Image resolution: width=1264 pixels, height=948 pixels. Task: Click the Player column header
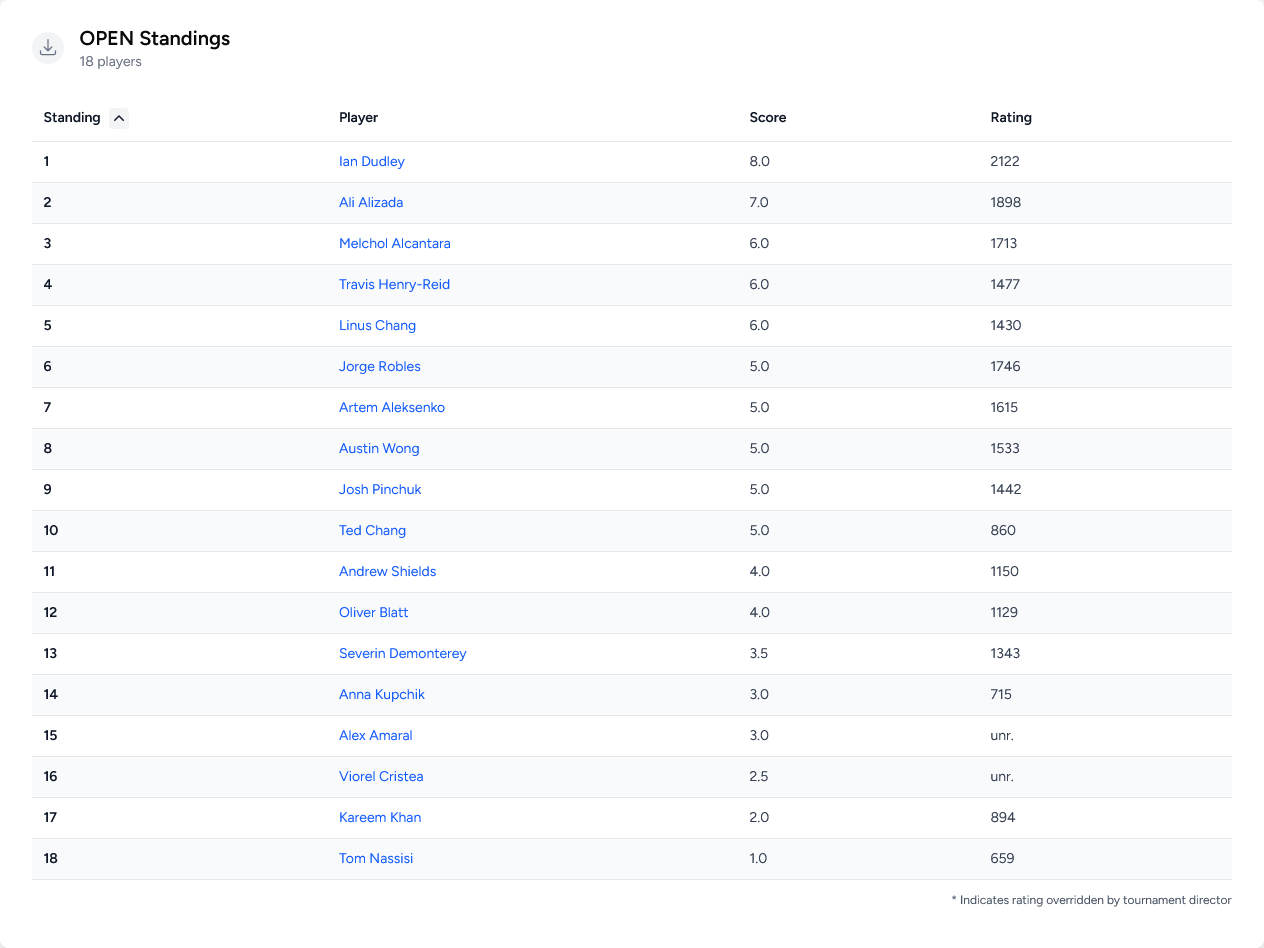(358, 118)
